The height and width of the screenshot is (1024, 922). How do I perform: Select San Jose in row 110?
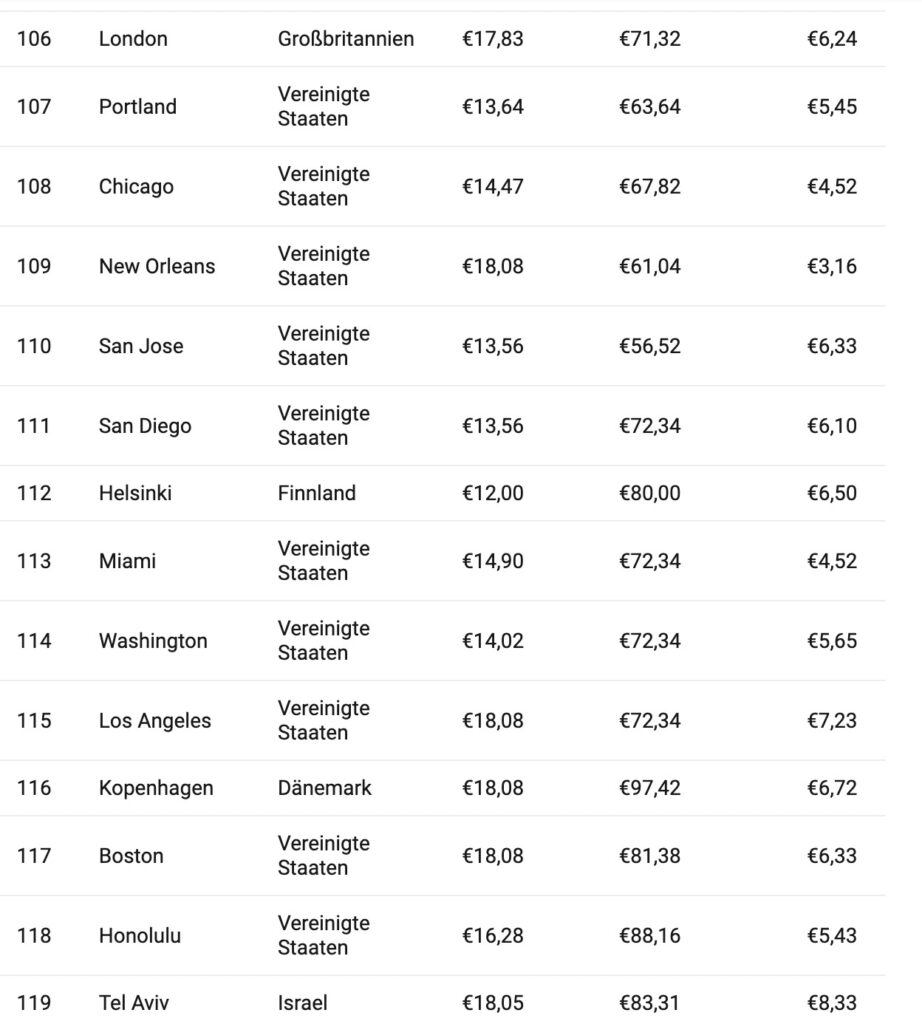click(141, 346)
